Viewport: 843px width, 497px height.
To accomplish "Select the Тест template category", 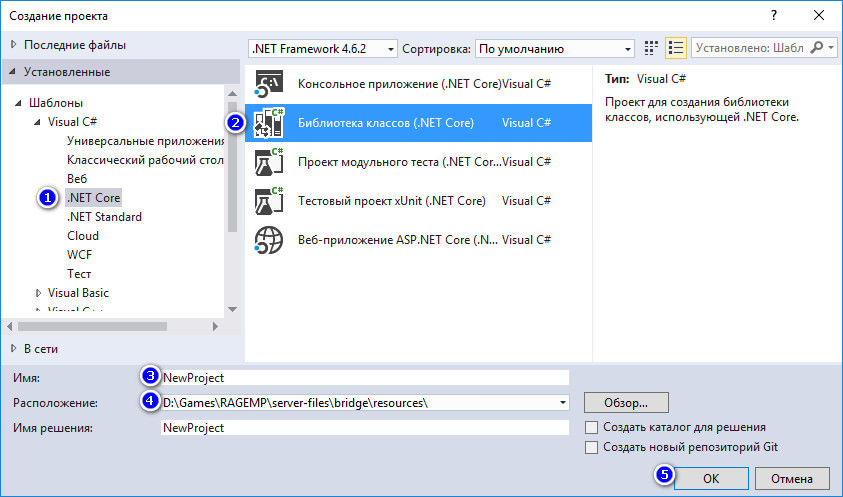I will (79, 274).
